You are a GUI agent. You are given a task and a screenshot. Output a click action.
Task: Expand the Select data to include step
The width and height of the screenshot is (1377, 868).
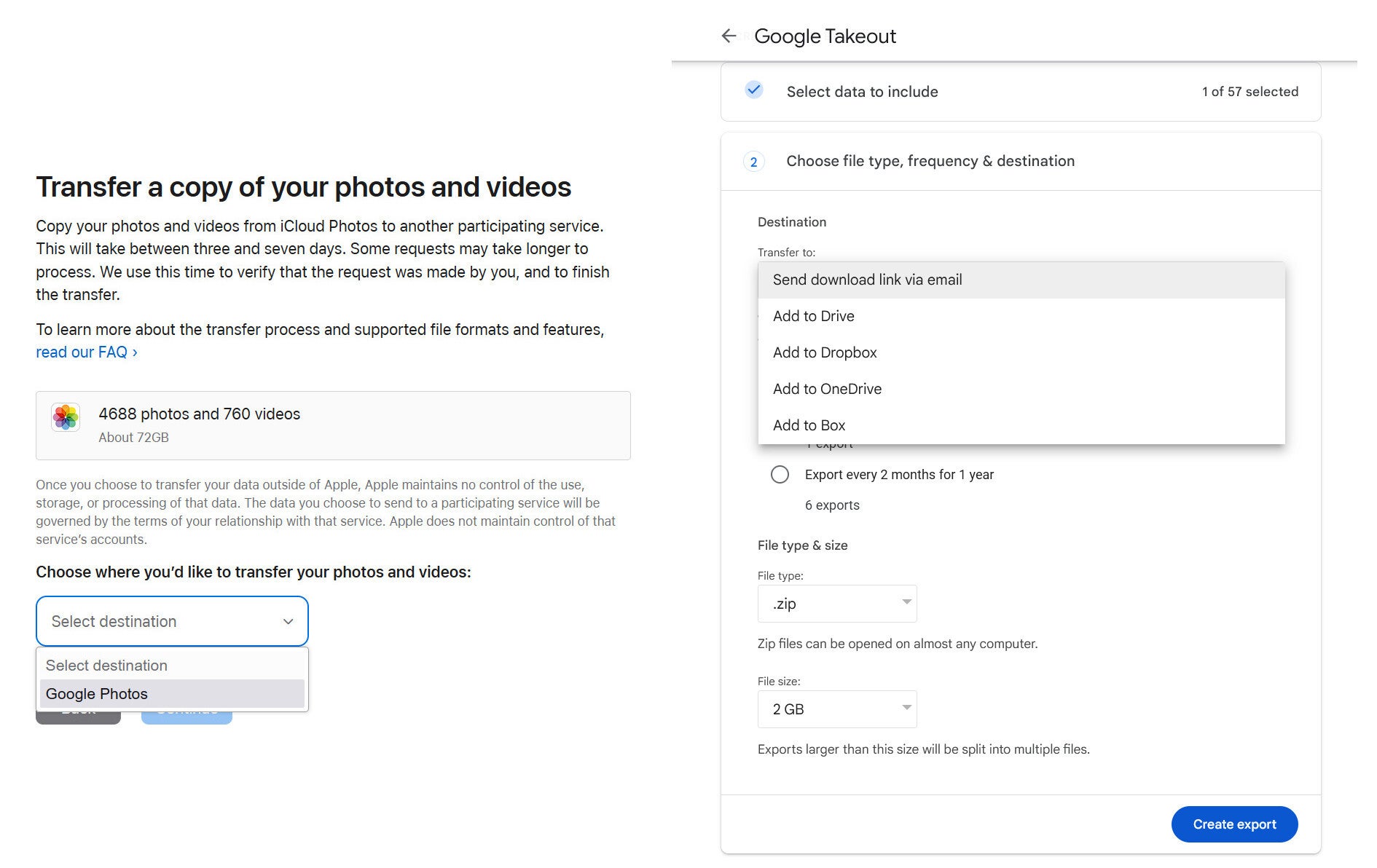click(x=1021, y=92)
